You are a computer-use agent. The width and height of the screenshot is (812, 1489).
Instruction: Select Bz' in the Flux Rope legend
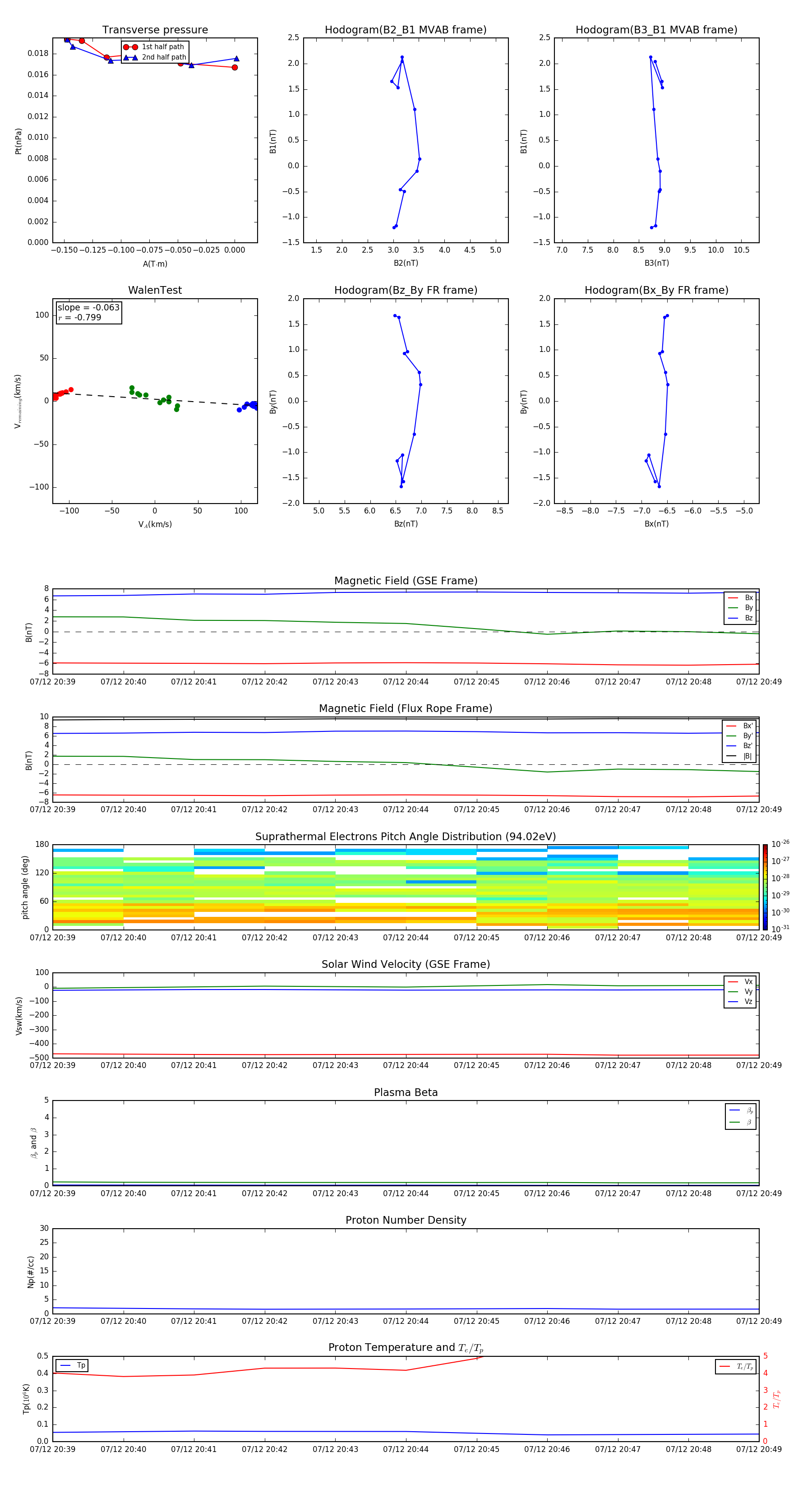[739, 746]
